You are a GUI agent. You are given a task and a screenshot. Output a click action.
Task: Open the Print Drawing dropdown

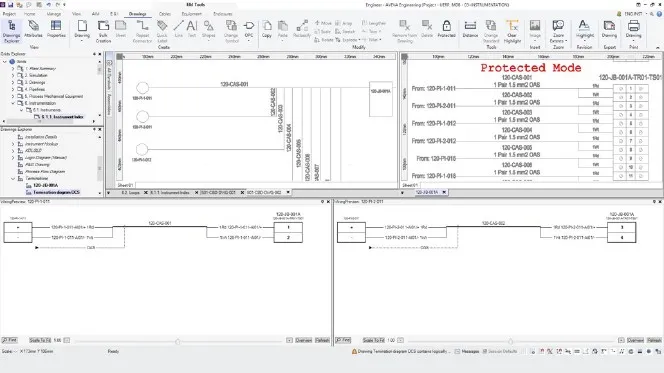634,40
